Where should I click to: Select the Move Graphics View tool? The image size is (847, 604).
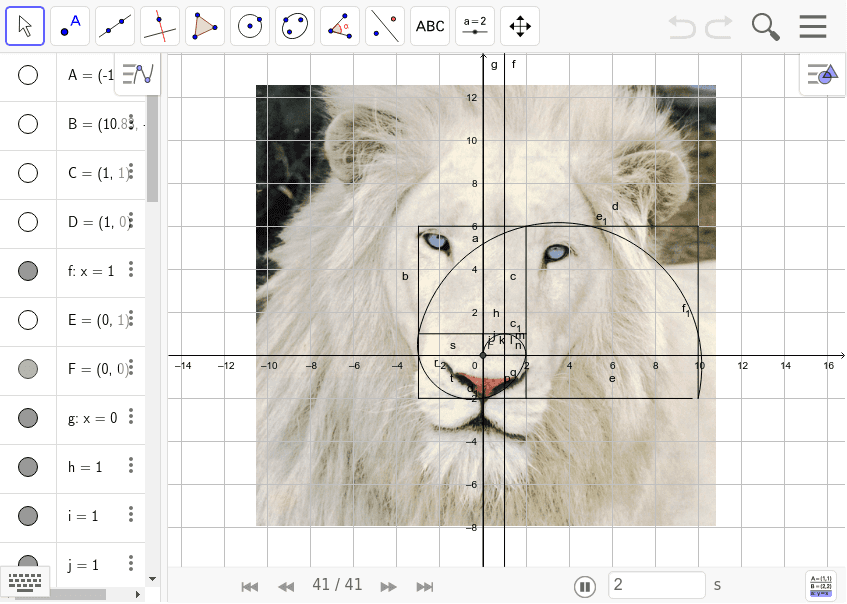coord(520,26)
